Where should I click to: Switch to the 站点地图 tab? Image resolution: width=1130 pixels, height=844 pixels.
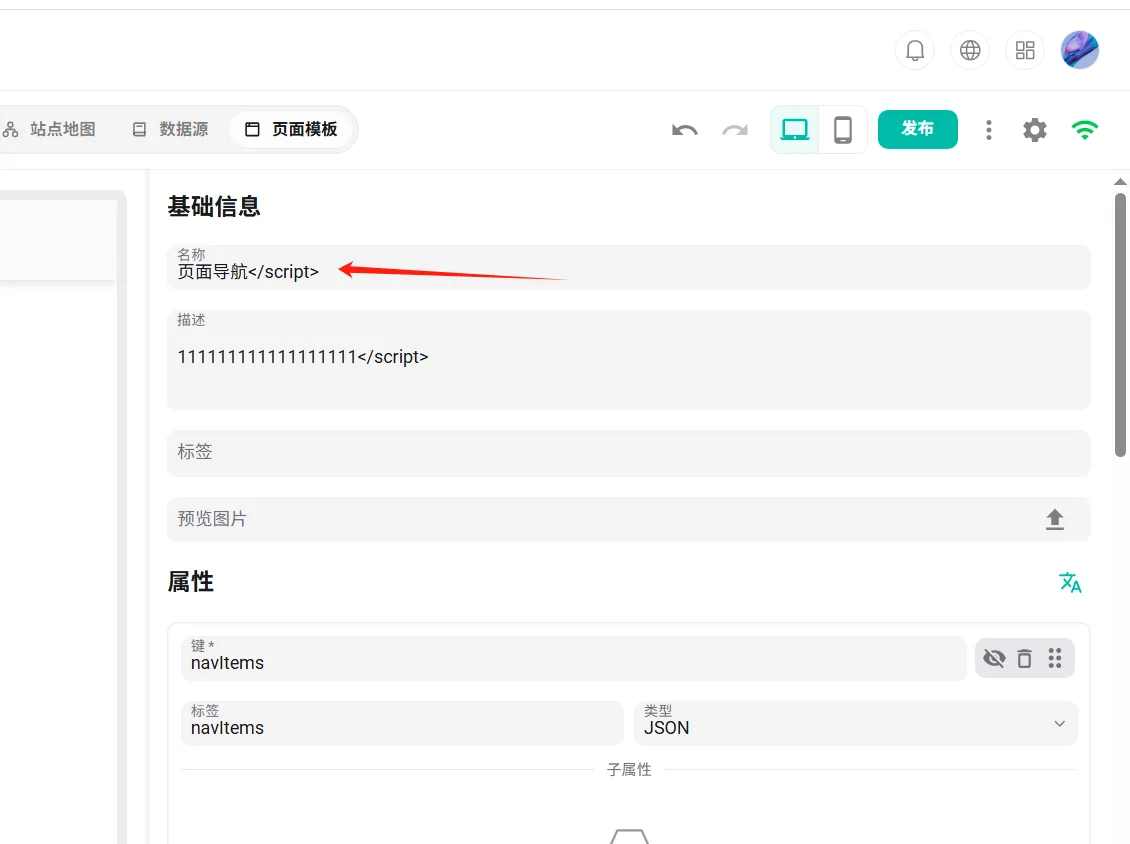pos(50,130)
